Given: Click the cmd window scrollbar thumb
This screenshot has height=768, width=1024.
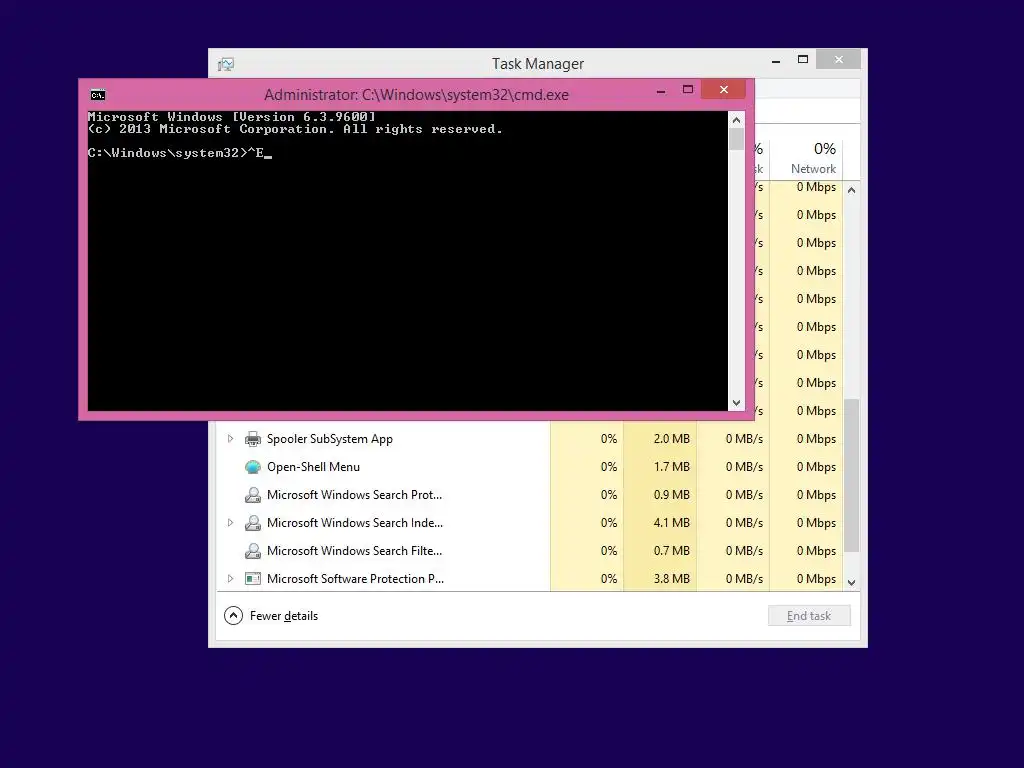Looking at the screenshot, I should 737,139.
